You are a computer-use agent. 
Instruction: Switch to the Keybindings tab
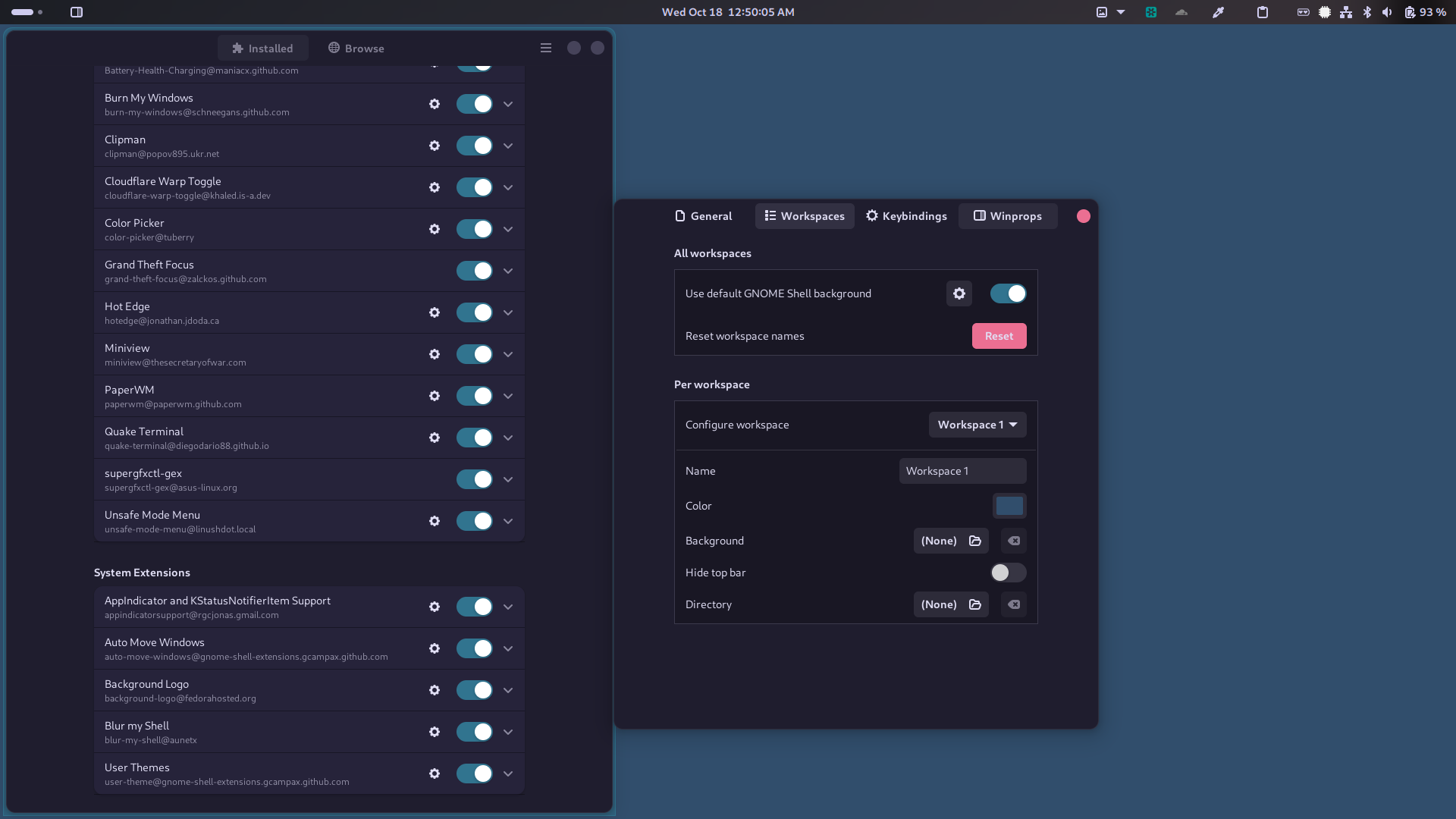[x=906, y=215]
